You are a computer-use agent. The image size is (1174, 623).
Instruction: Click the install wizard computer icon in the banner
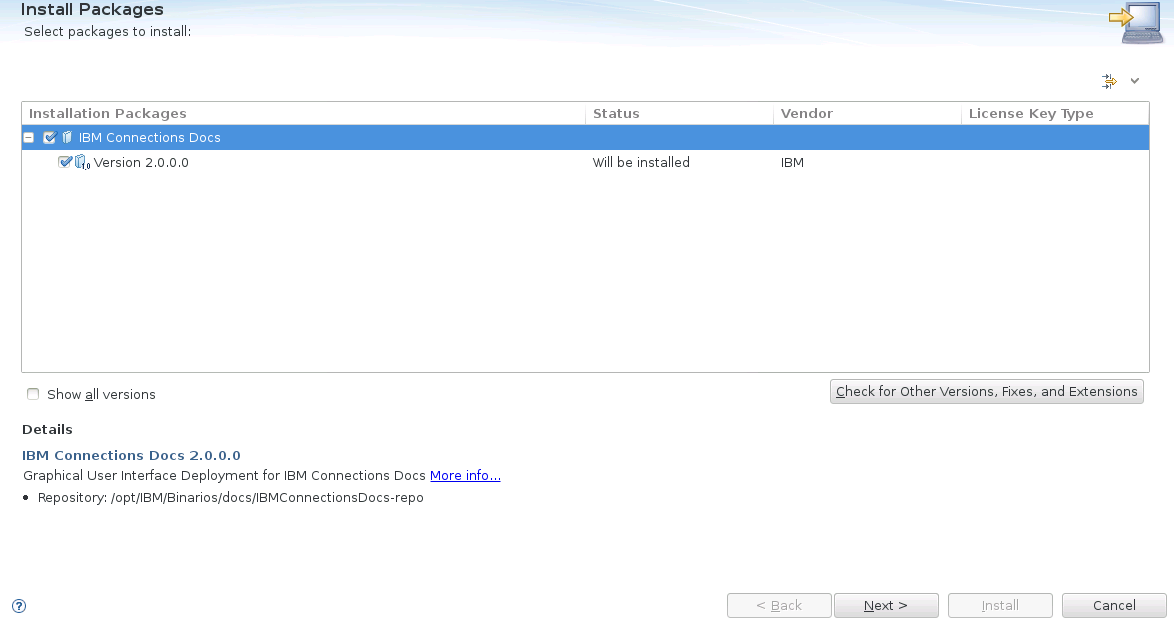(1136, 22)
